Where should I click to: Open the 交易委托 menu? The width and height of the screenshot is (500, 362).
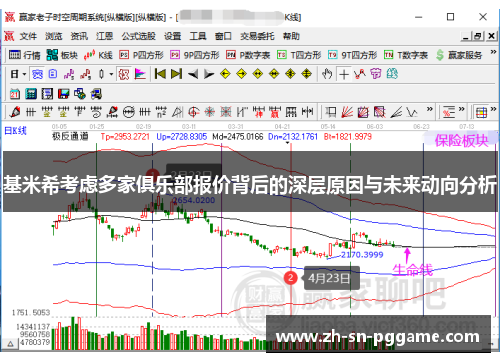pos(257,36)
